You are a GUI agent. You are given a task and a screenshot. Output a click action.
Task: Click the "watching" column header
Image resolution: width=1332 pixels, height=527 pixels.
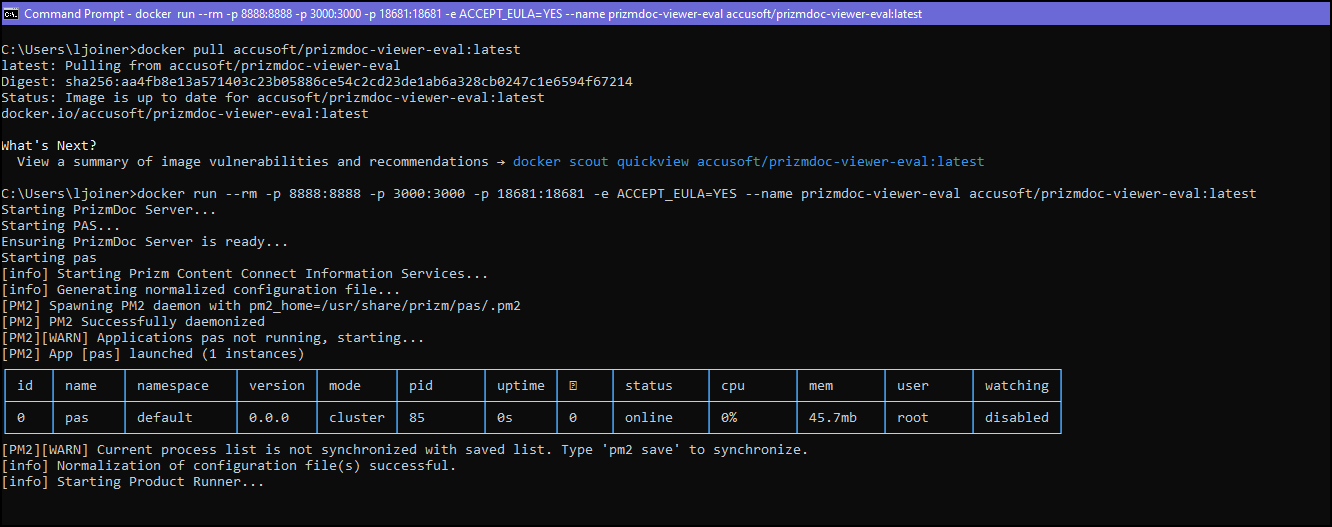1016,386
